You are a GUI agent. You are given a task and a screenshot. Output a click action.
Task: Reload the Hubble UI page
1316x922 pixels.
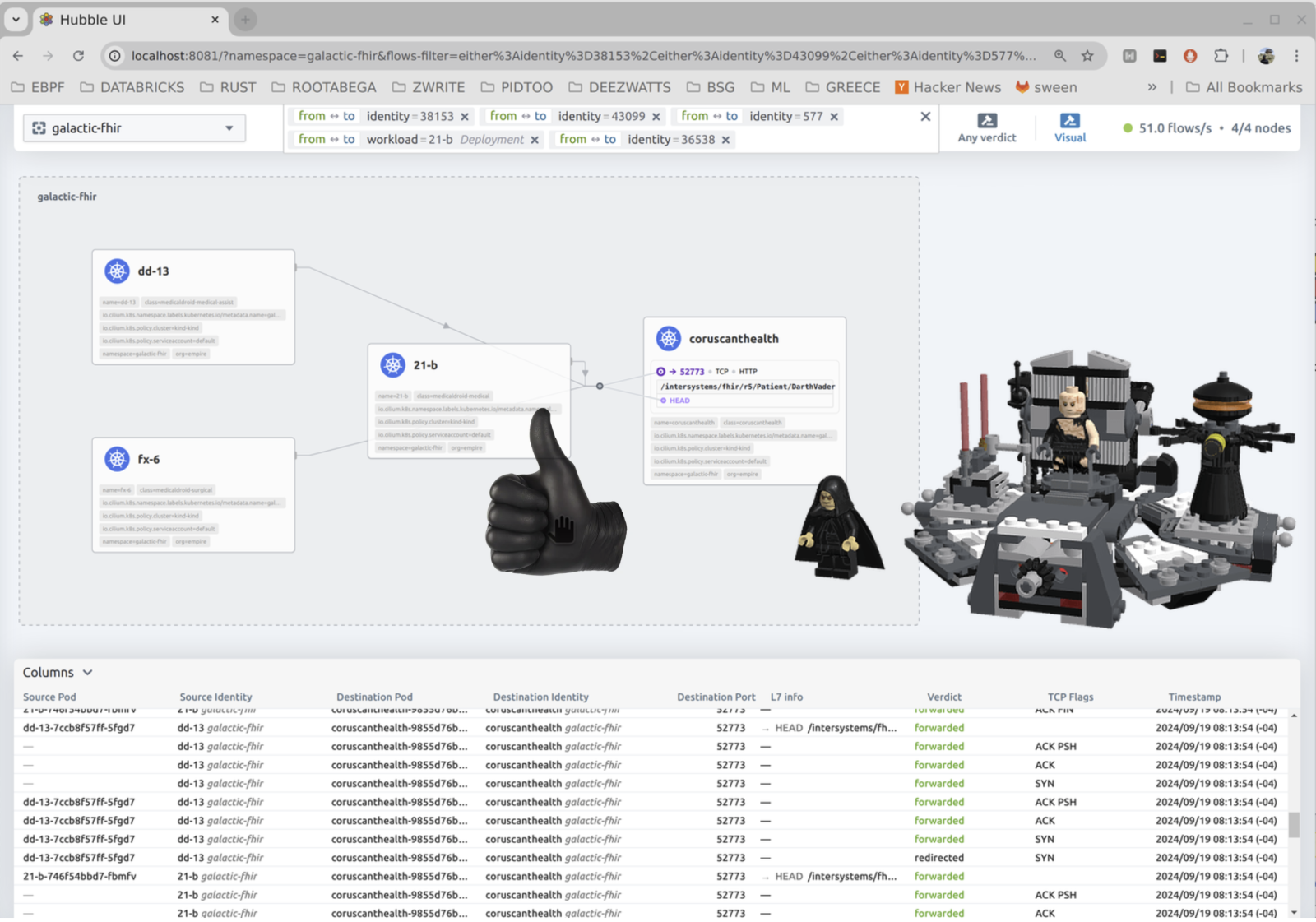coord(78,56)
